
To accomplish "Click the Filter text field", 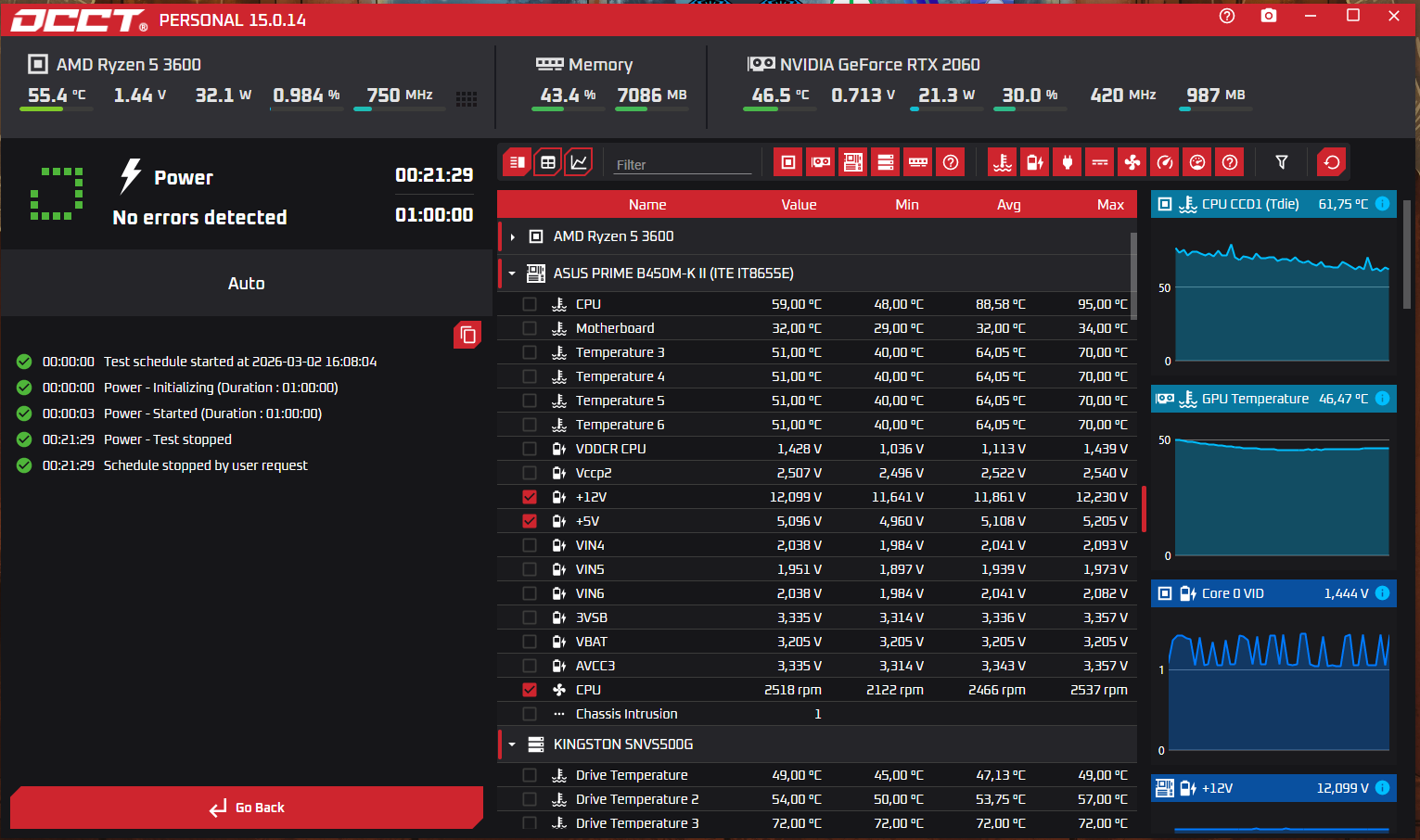I will tap(683, 164).
